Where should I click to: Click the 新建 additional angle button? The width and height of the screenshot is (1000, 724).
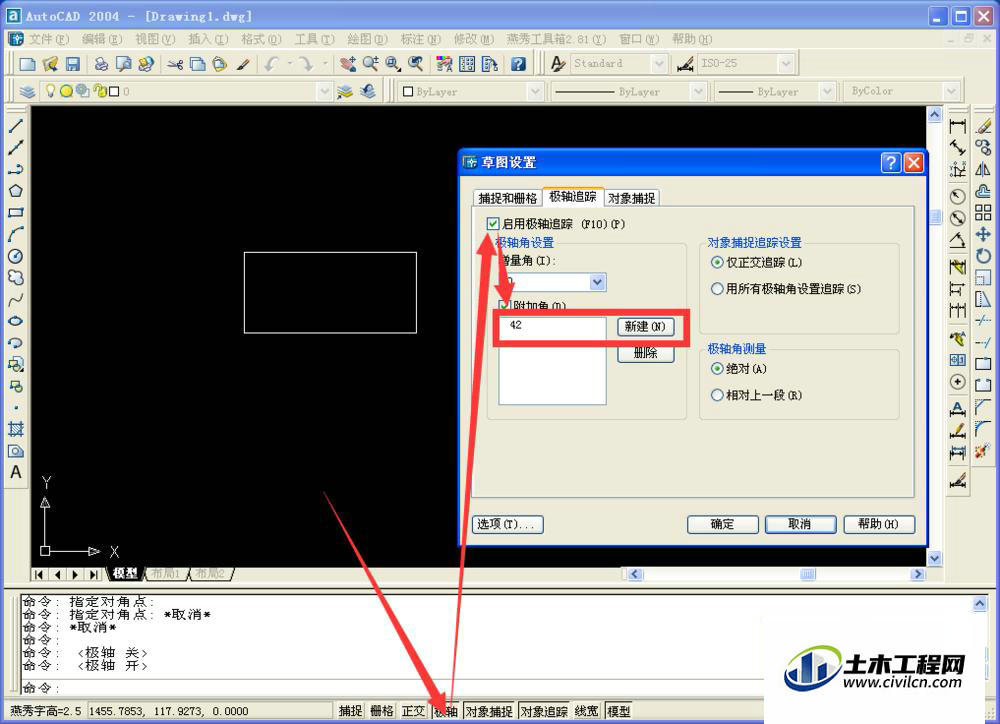(645, 327)
